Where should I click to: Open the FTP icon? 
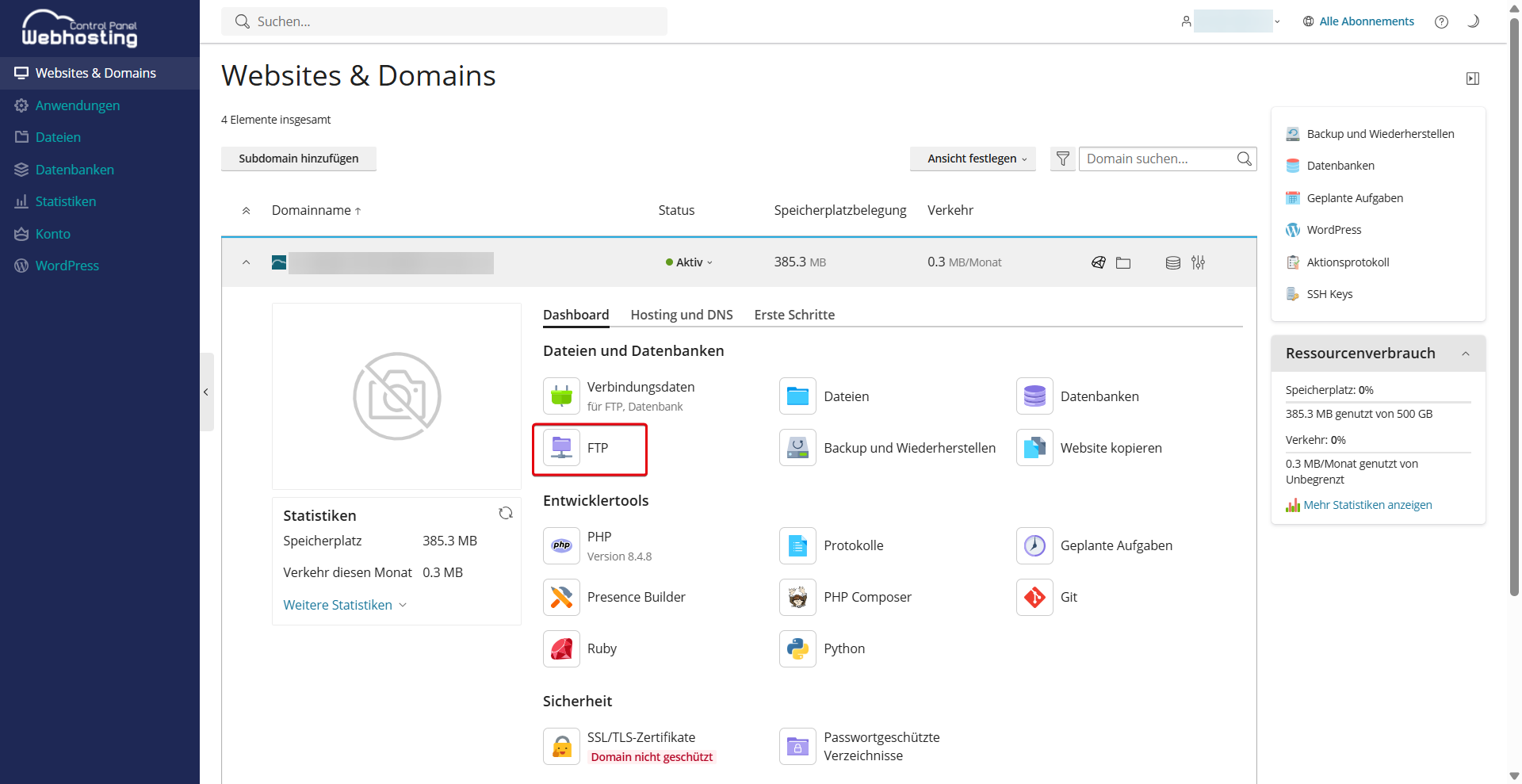coord(561,448)
